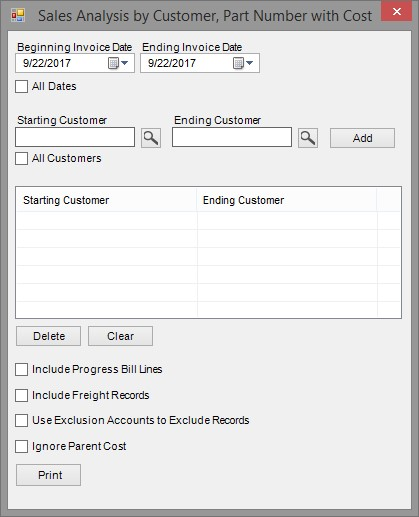Viewport: 419px width, 517px height.
Task: Toggle the Ignore Parent Cost checkbox
Action: coord(21,446)
